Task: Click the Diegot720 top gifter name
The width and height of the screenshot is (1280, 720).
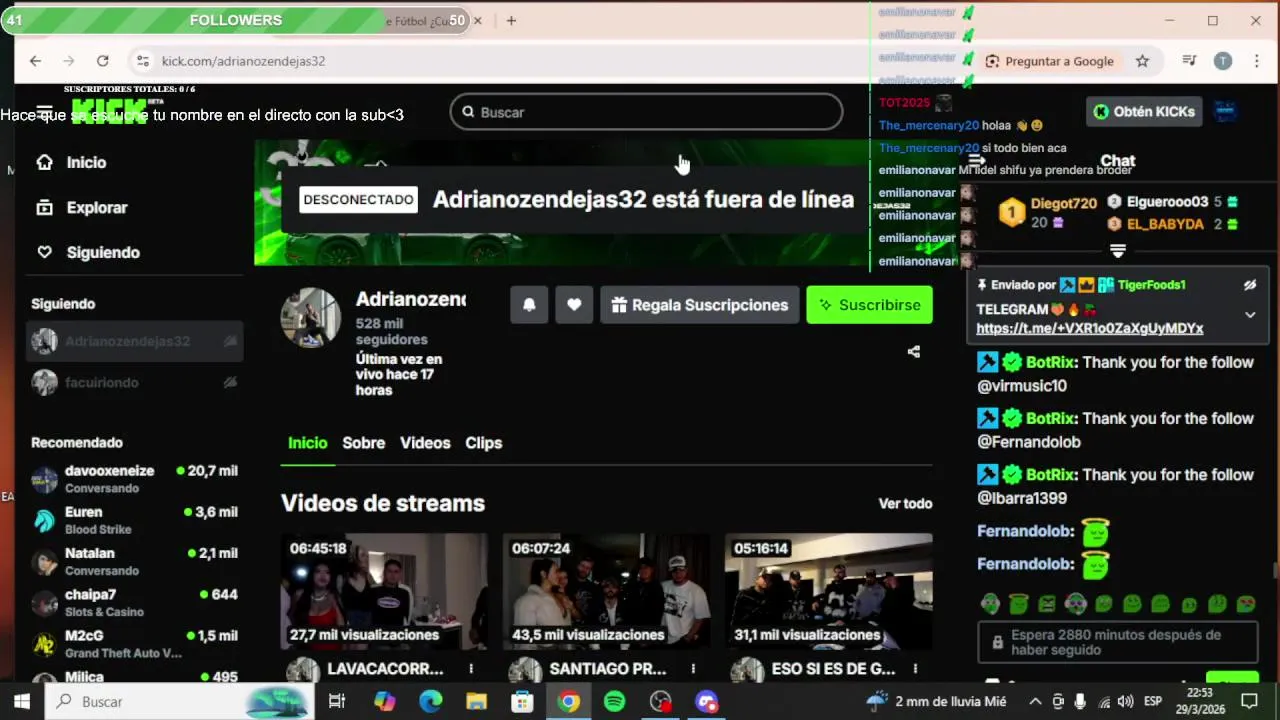Action: coord(1064,203)
